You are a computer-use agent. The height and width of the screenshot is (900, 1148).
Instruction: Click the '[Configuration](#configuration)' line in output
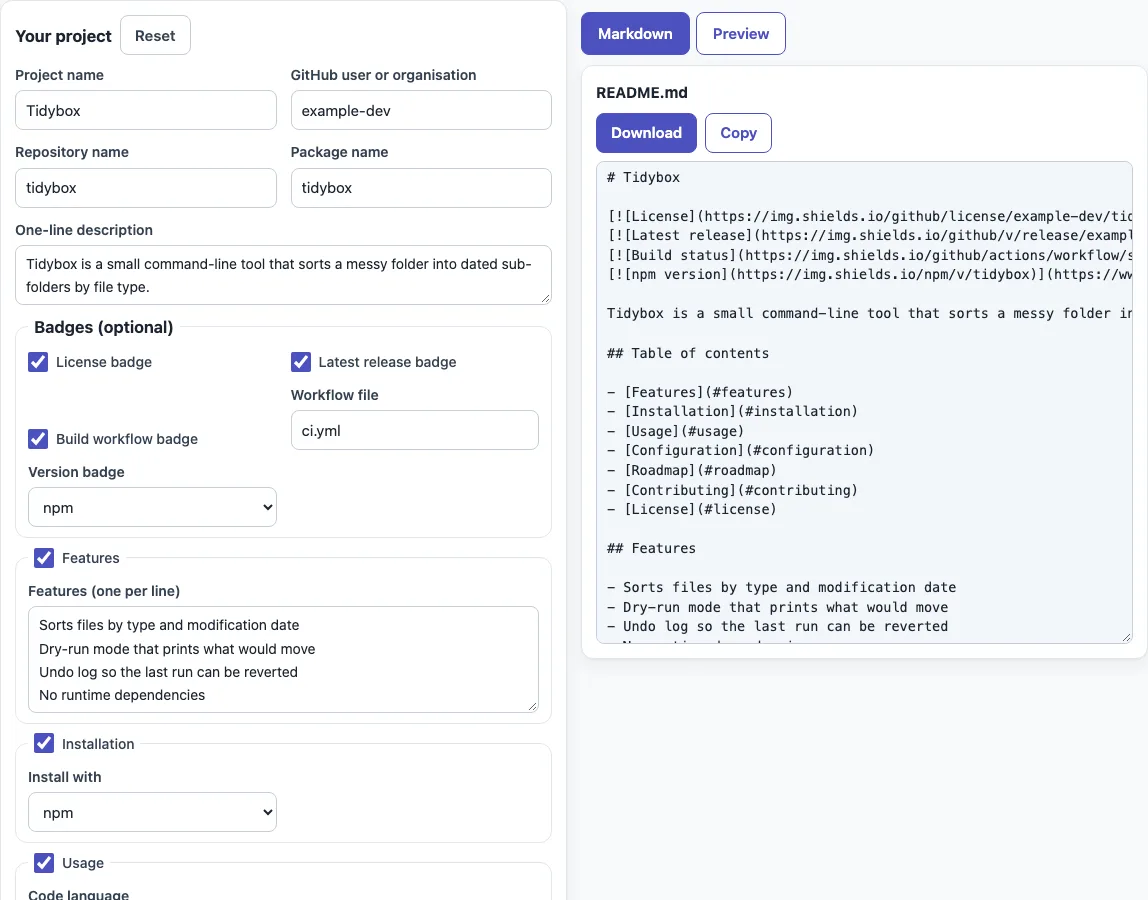pos(740,450)
